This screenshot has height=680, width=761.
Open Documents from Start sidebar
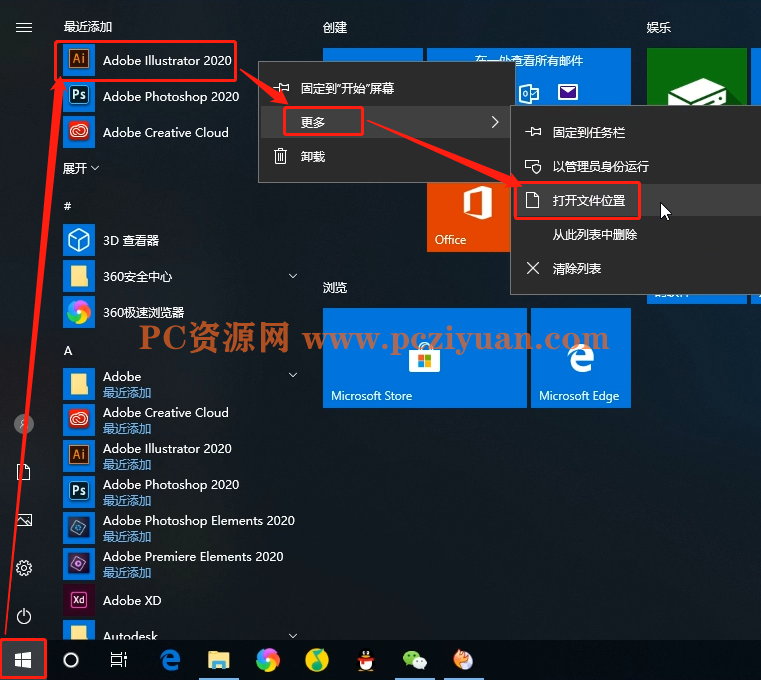click(24, 472)
